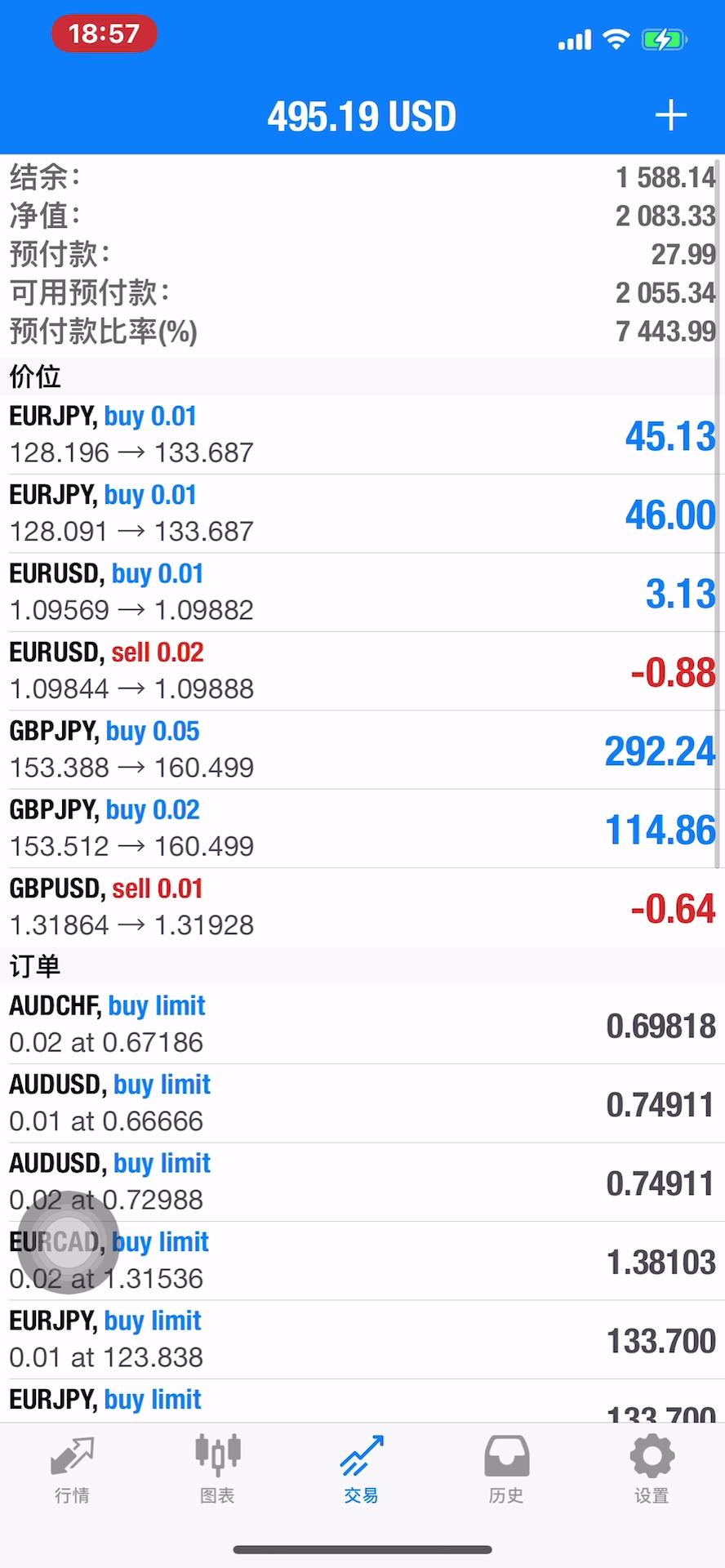
Task: Select GBPJPY buy 0.05 position
Action: (362, 750)
